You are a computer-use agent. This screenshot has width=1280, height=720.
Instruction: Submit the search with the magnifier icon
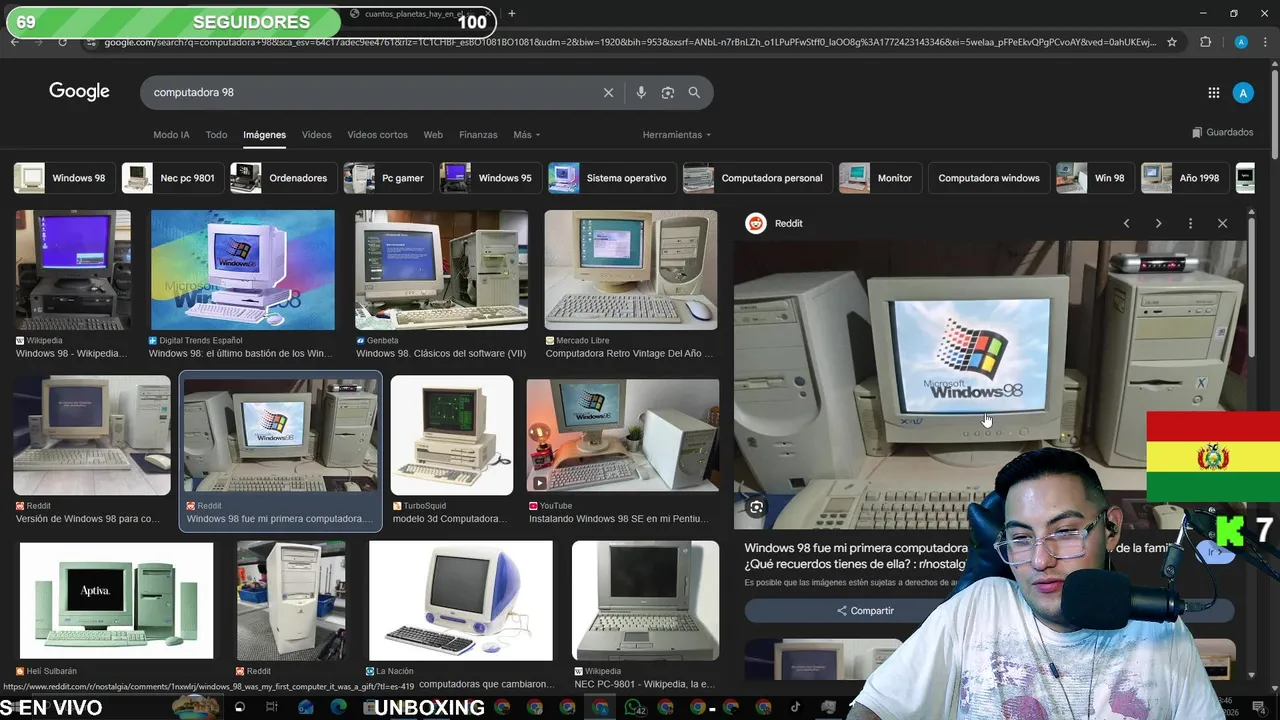tap(694, 92)
